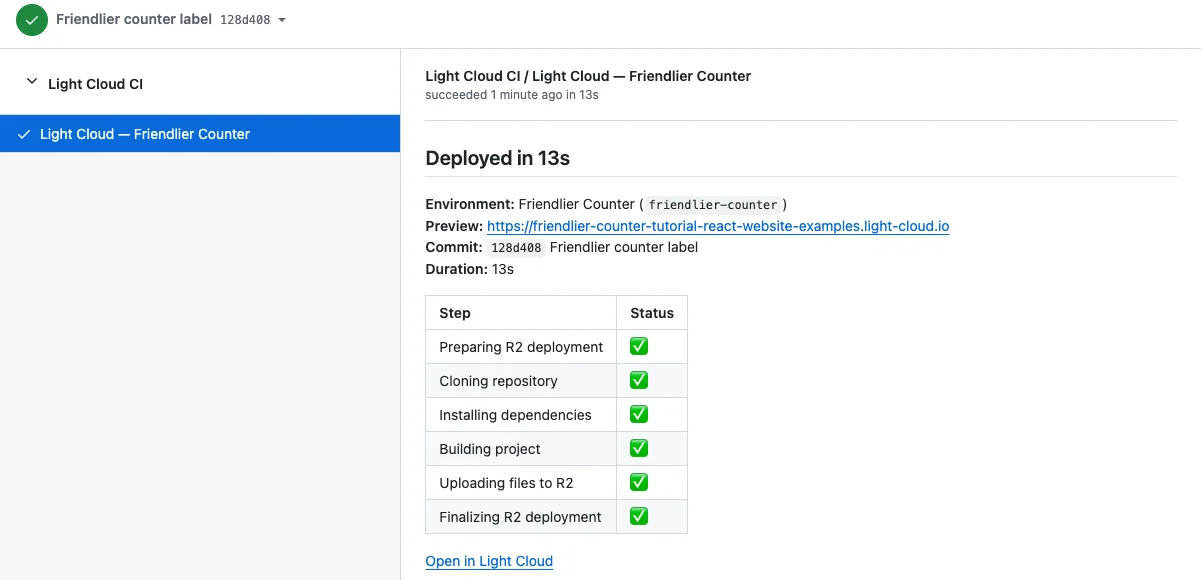Click the Status column header
Viewport: 1202px width, 580px height.
652,313
